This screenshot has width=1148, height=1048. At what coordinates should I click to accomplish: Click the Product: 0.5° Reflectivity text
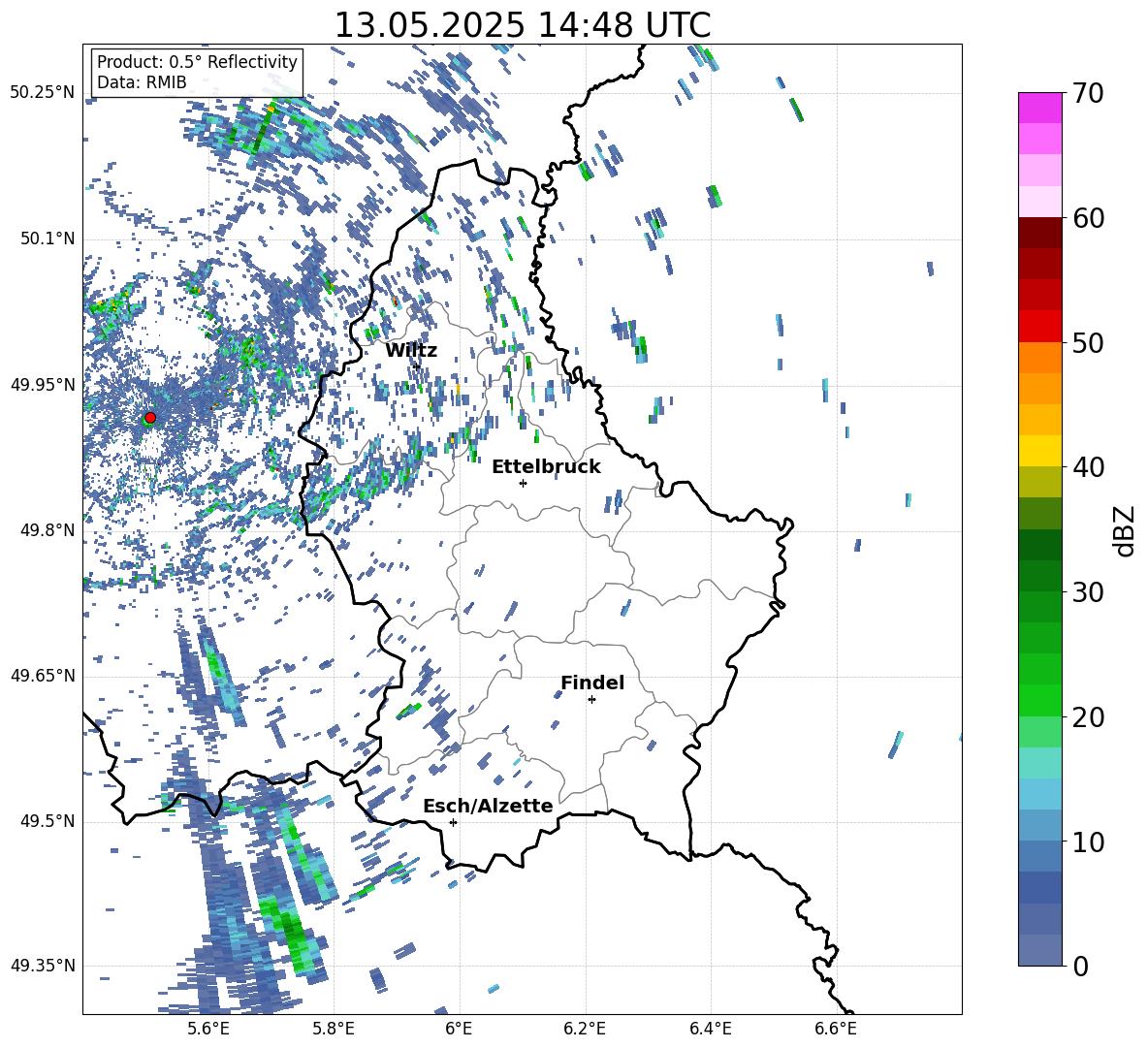pyautogui.click(x=197, y=62)
